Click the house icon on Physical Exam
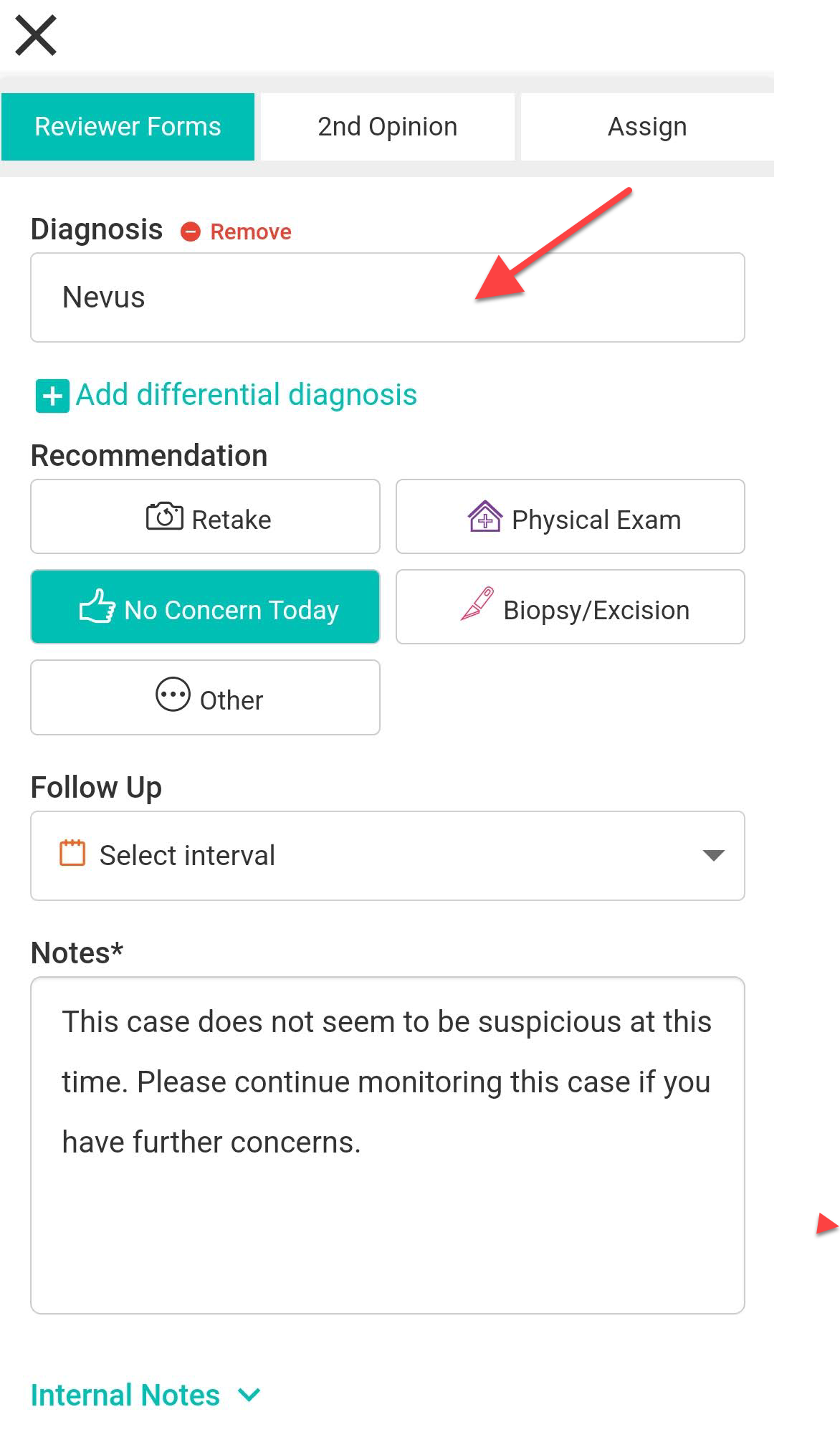This screenshot has width=840, height=1455. [x=485, y=516]
